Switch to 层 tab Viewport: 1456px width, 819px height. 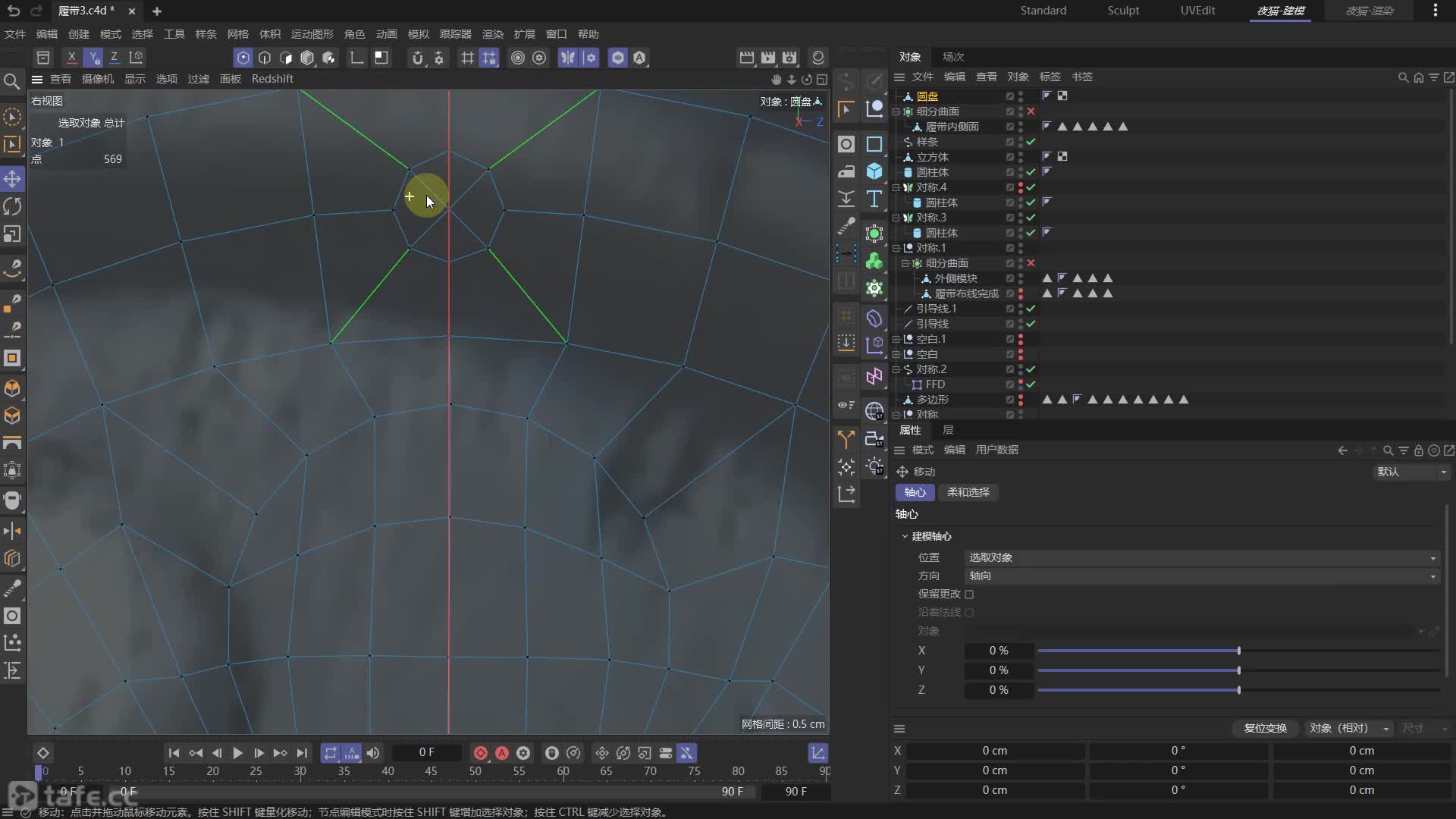click(x=948, y=430)
